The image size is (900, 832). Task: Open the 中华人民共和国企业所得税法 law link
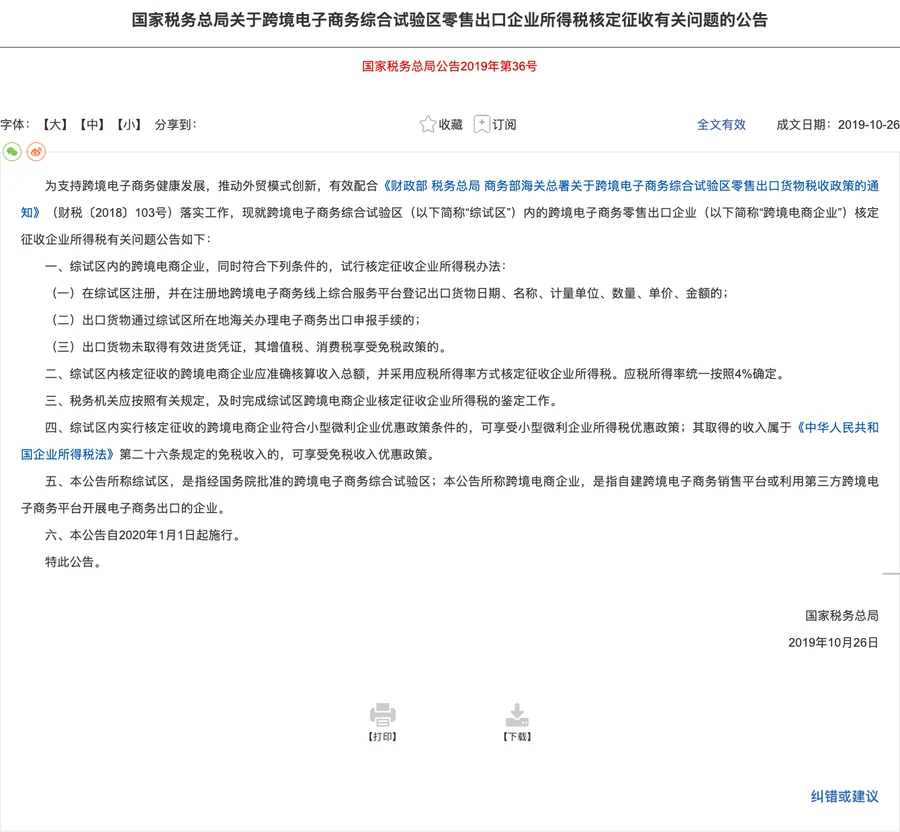837,427
